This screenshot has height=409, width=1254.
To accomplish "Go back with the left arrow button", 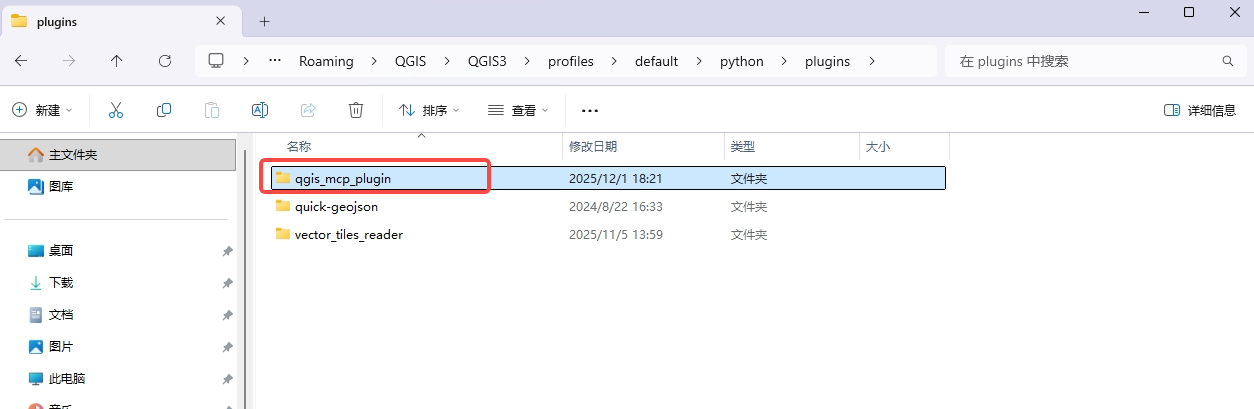I will point(21,61).
